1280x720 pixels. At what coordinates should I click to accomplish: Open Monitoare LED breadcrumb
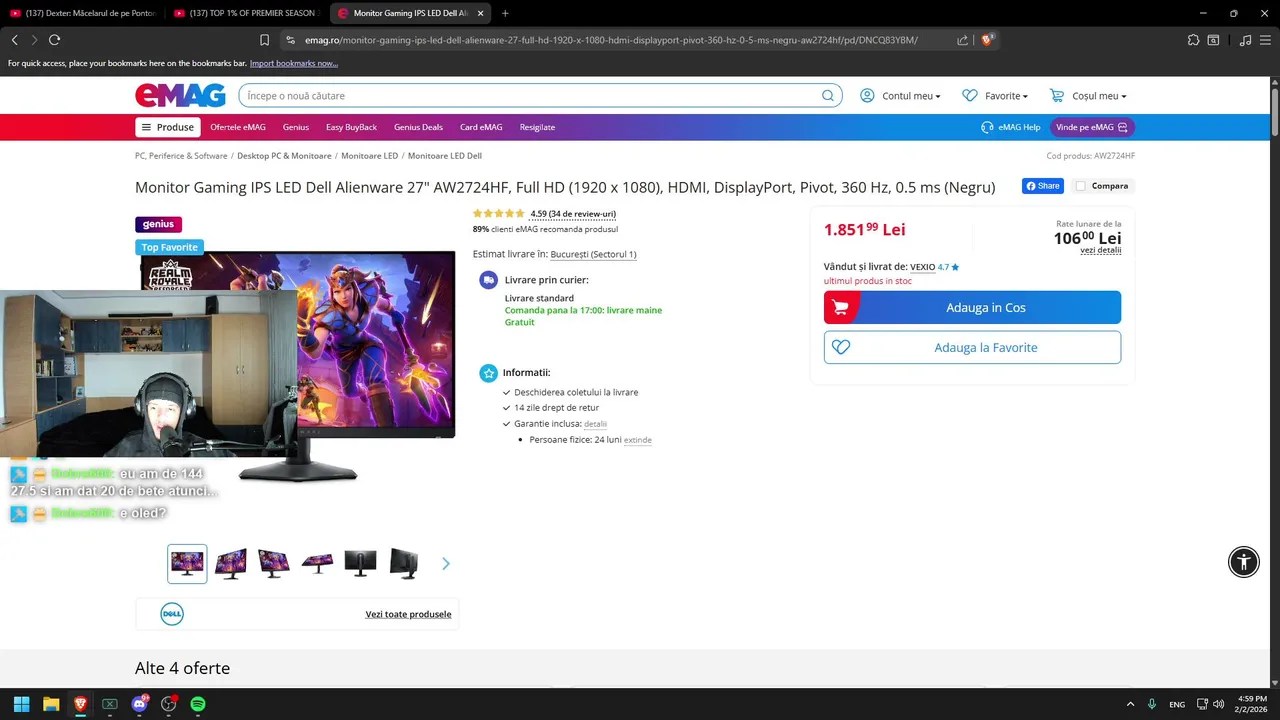click(x=369, y=156)
